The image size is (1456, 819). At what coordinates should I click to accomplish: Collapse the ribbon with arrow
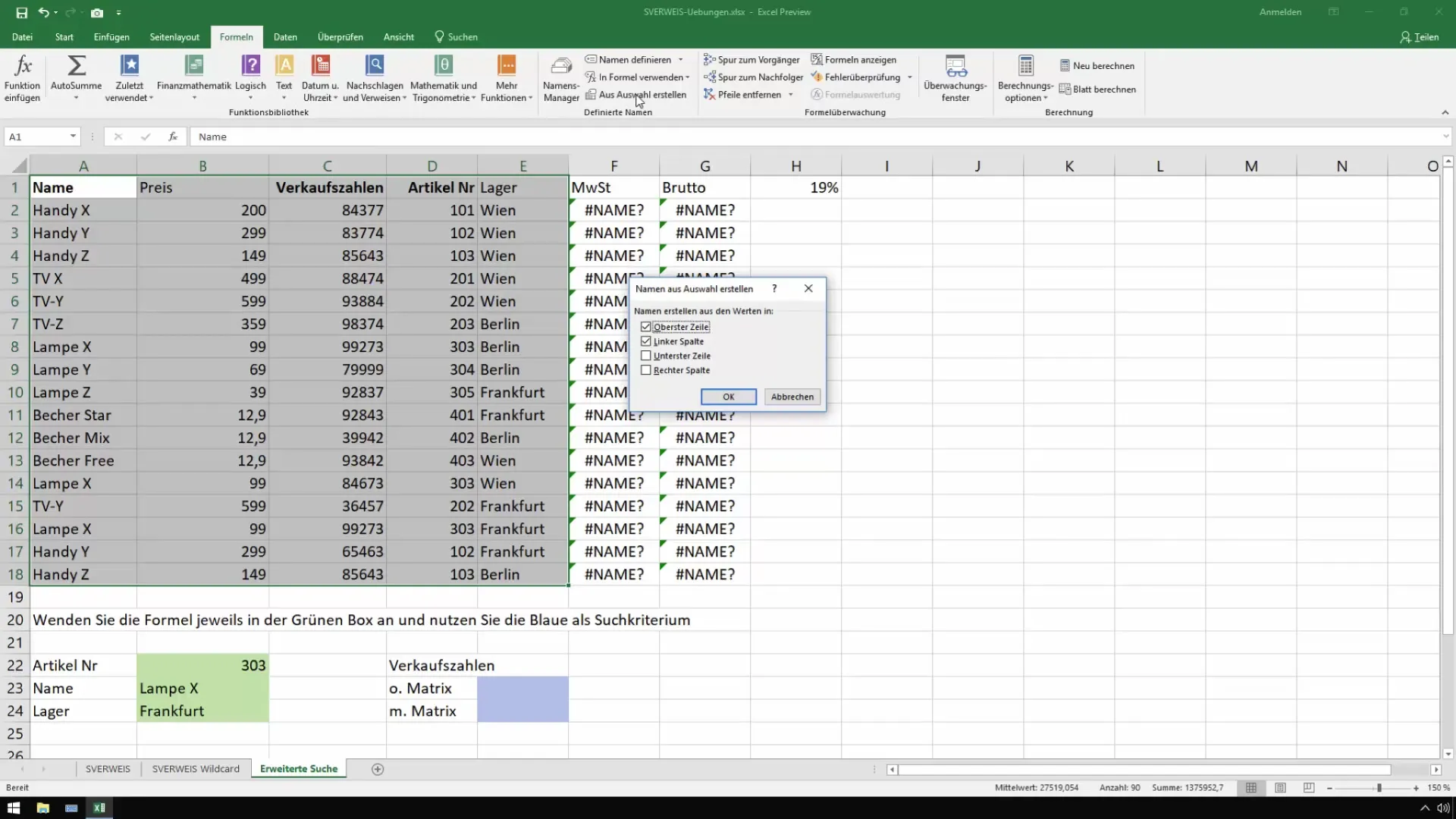tap(1445, 112)
